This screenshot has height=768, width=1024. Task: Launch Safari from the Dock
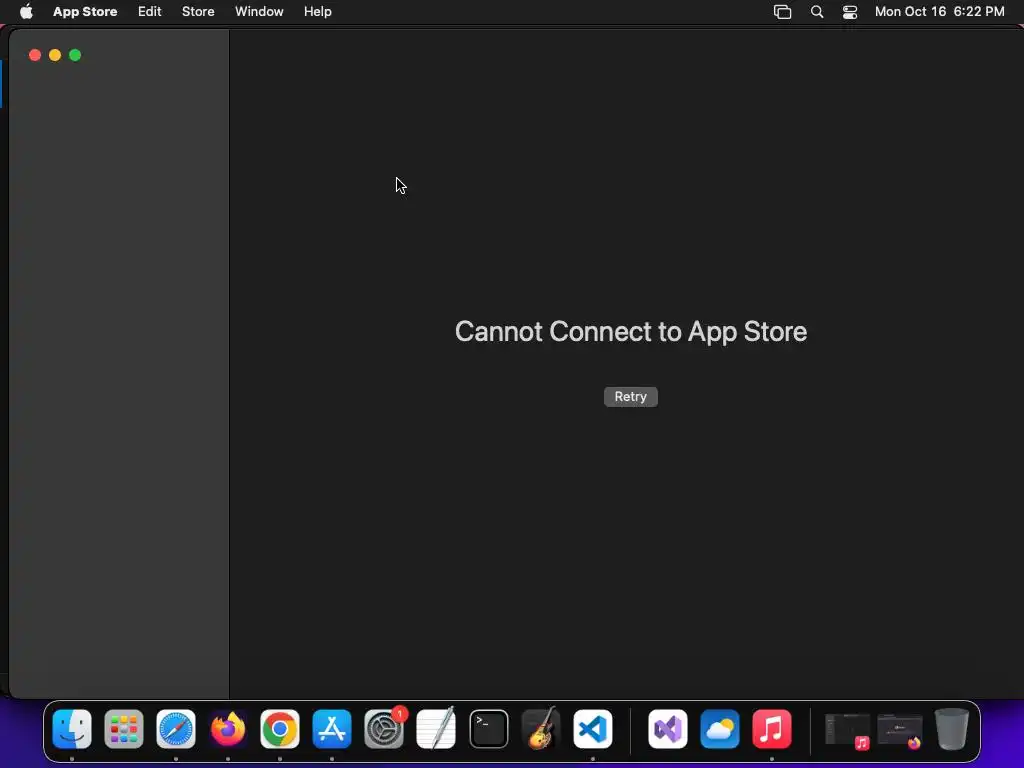pos(176,729)
